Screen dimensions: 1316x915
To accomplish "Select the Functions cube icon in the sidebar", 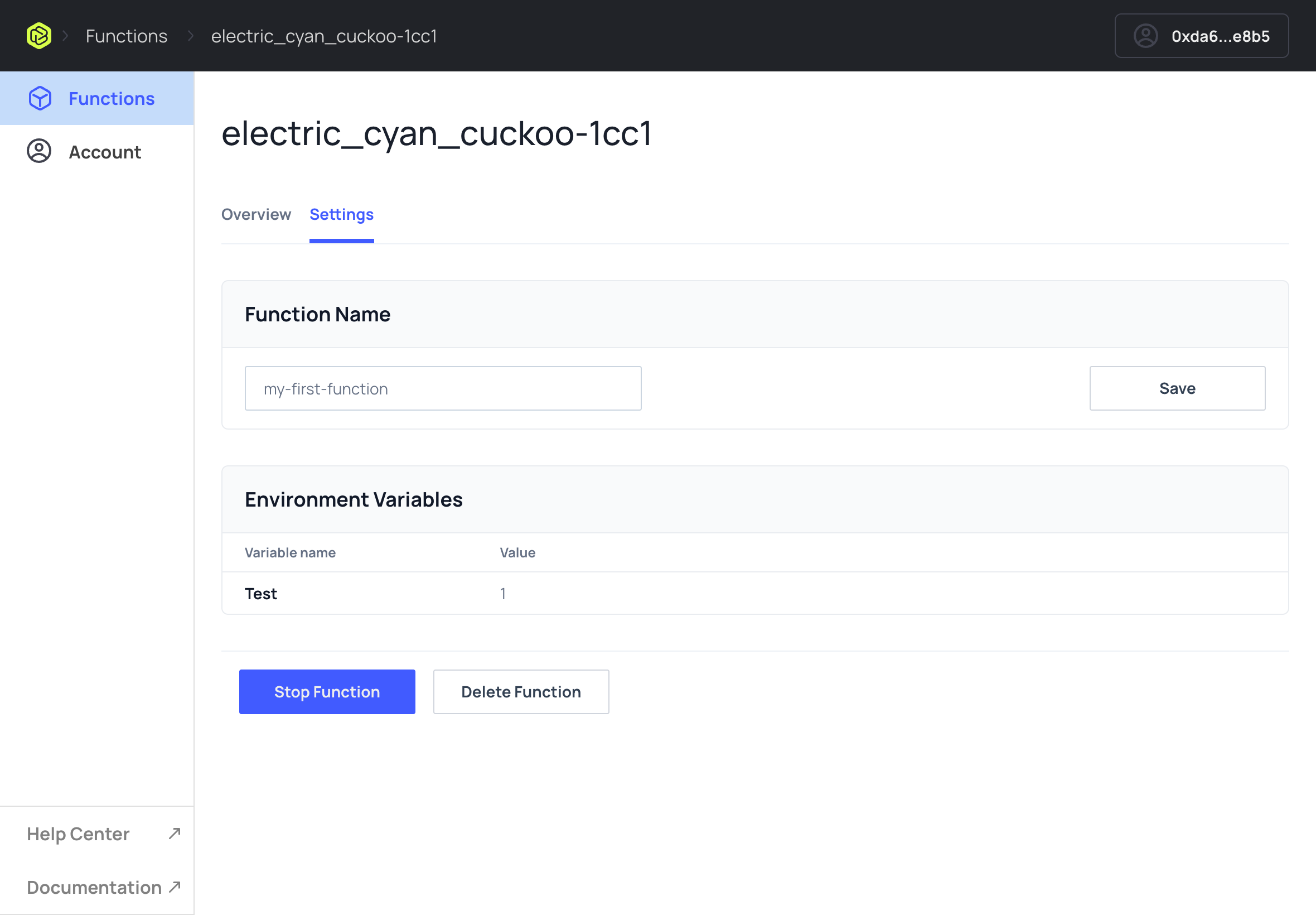I will pos(39,98).
